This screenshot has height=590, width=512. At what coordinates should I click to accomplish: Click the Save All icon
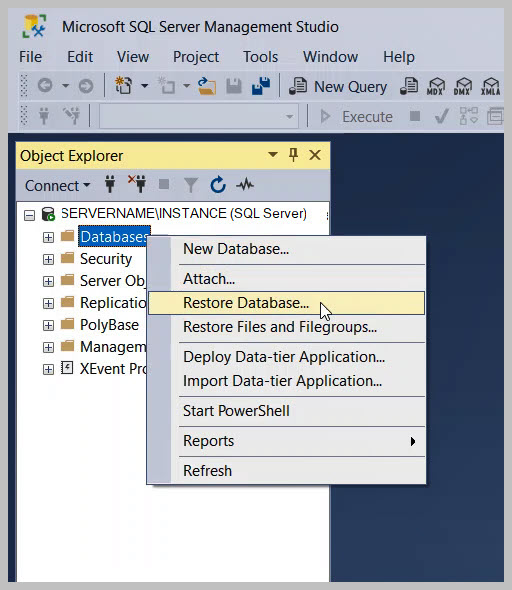(261, 86)
